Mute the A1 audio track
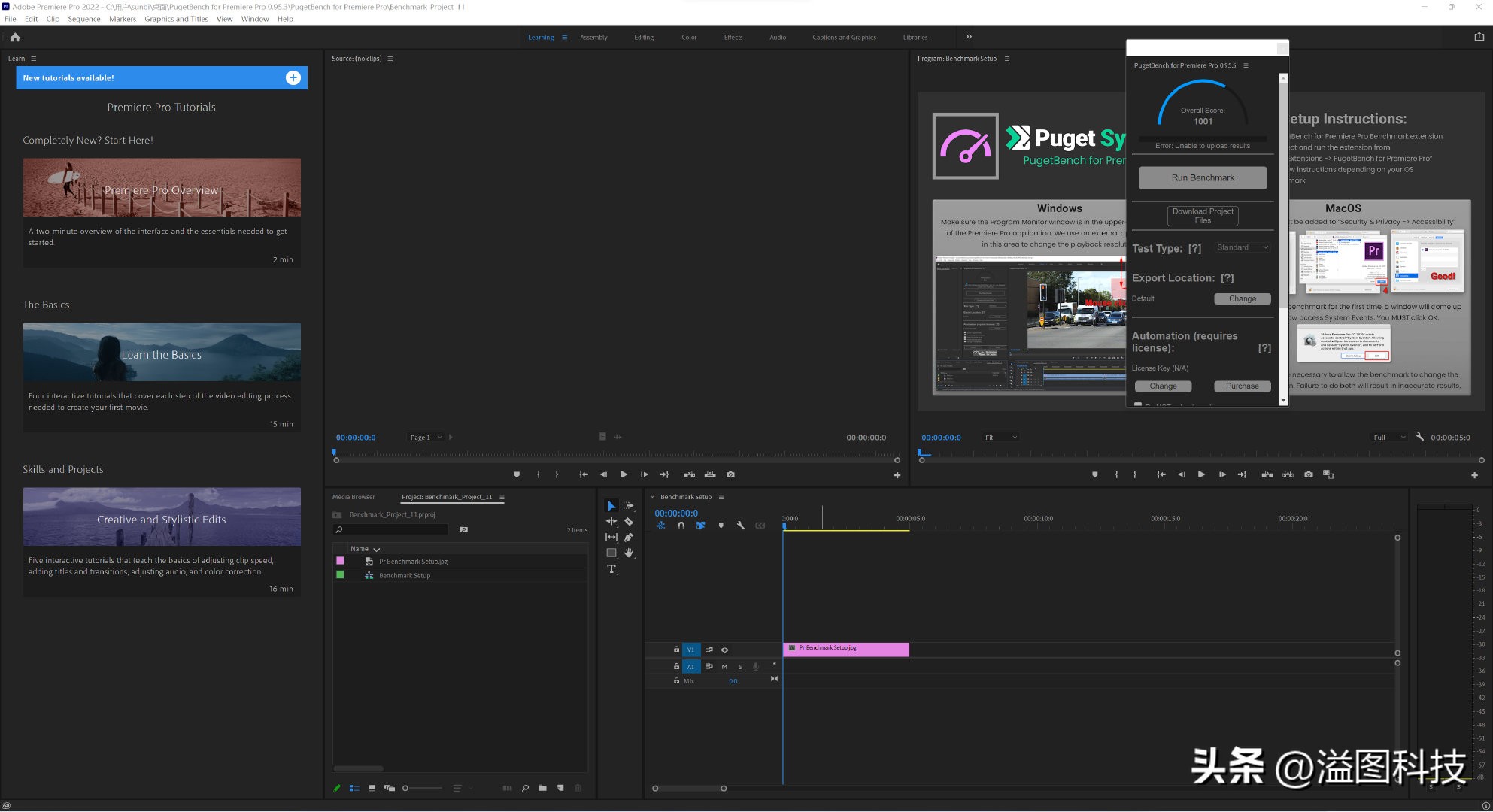This screenshot has width=1493, height=812. (724, 666)
